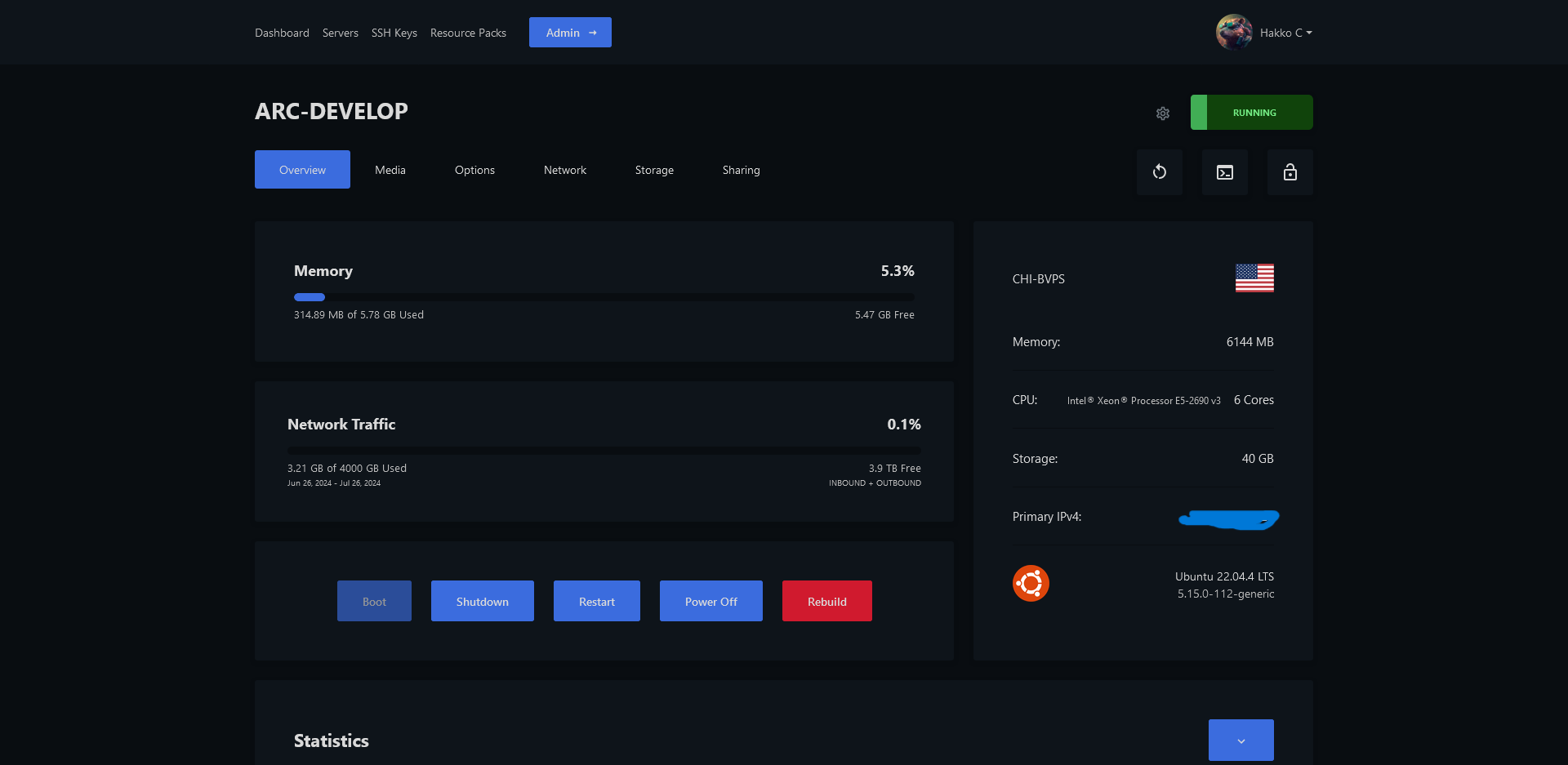Screen dimensions: 1568x765
Task: Click the Memory usage progress bar
Action: pos(604,297)
